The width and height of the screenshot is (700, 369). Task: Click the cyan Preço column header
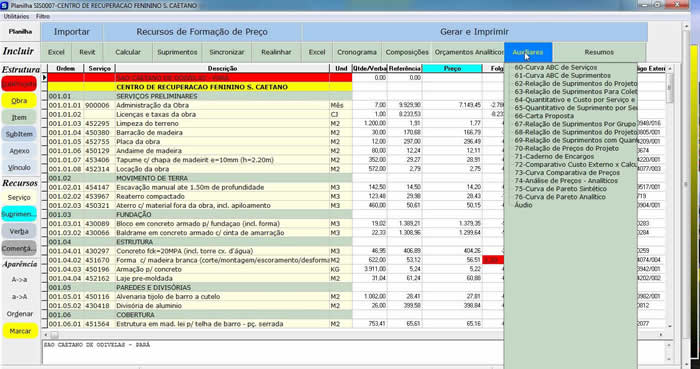pos(452,68)
